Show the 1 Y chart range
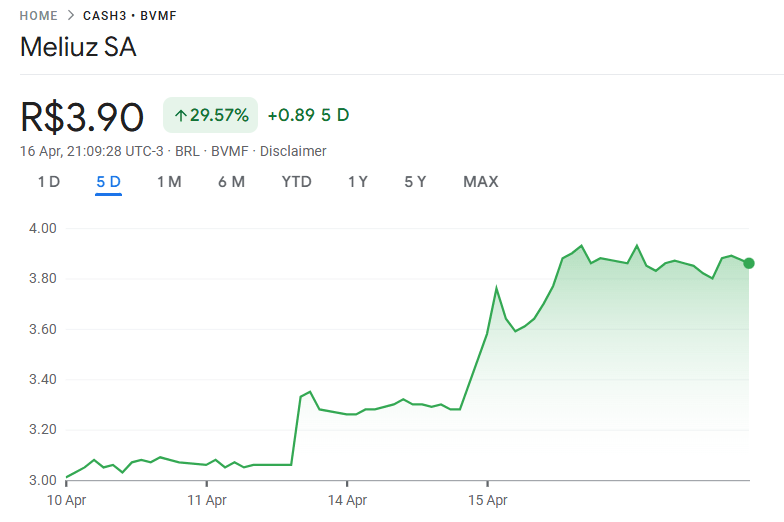Screen dimensions: 784x522 pyautogui.click(x=358, y=182)
